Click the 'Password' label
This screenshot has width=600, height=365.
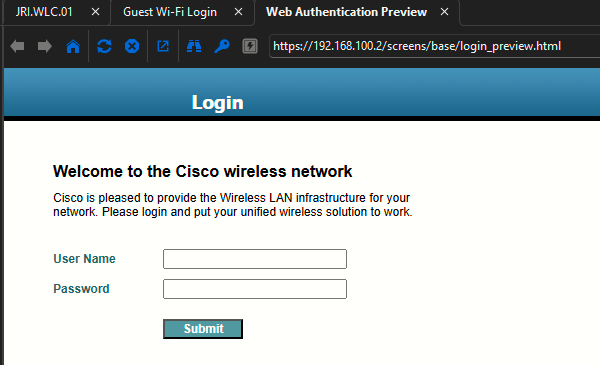click(81, 288)
